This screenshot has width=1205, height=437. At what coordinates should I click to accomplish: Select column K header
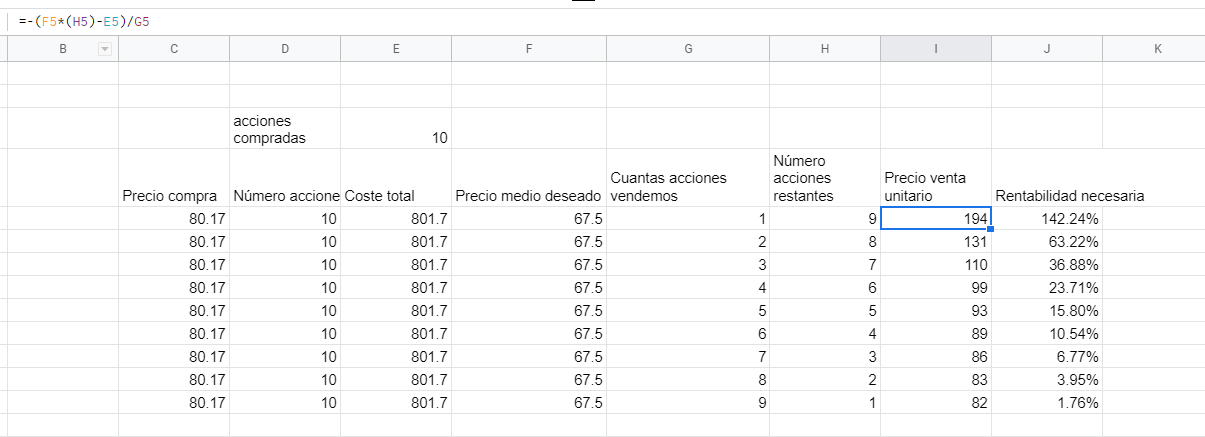point(1157,49)
